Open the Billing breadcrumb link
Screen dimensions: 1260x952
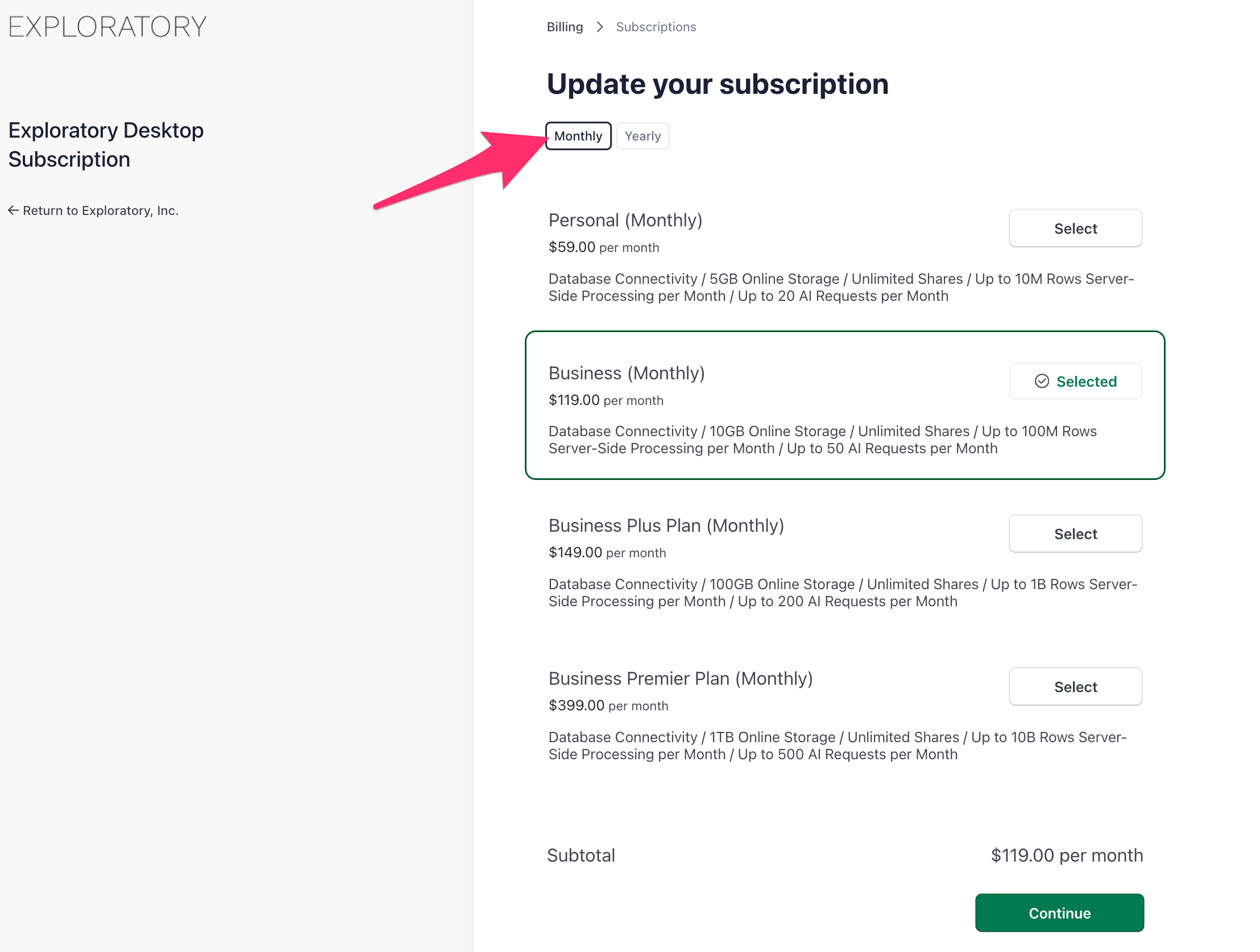(x=565, y=27)
